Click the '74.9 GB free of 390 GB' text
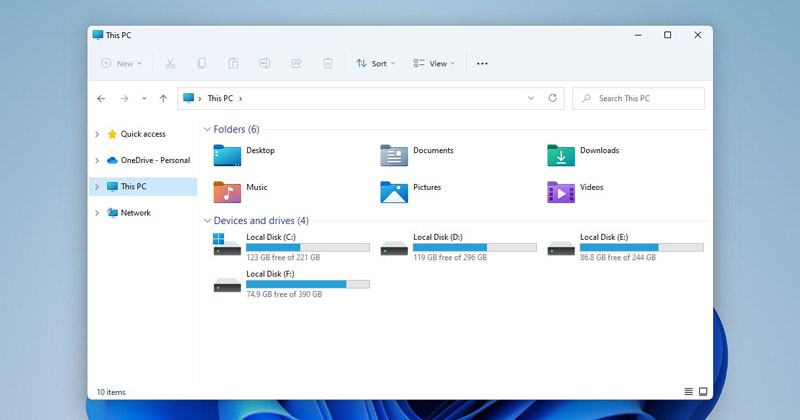The height and width of the screenshot is (420, 800). click(284, 294)
